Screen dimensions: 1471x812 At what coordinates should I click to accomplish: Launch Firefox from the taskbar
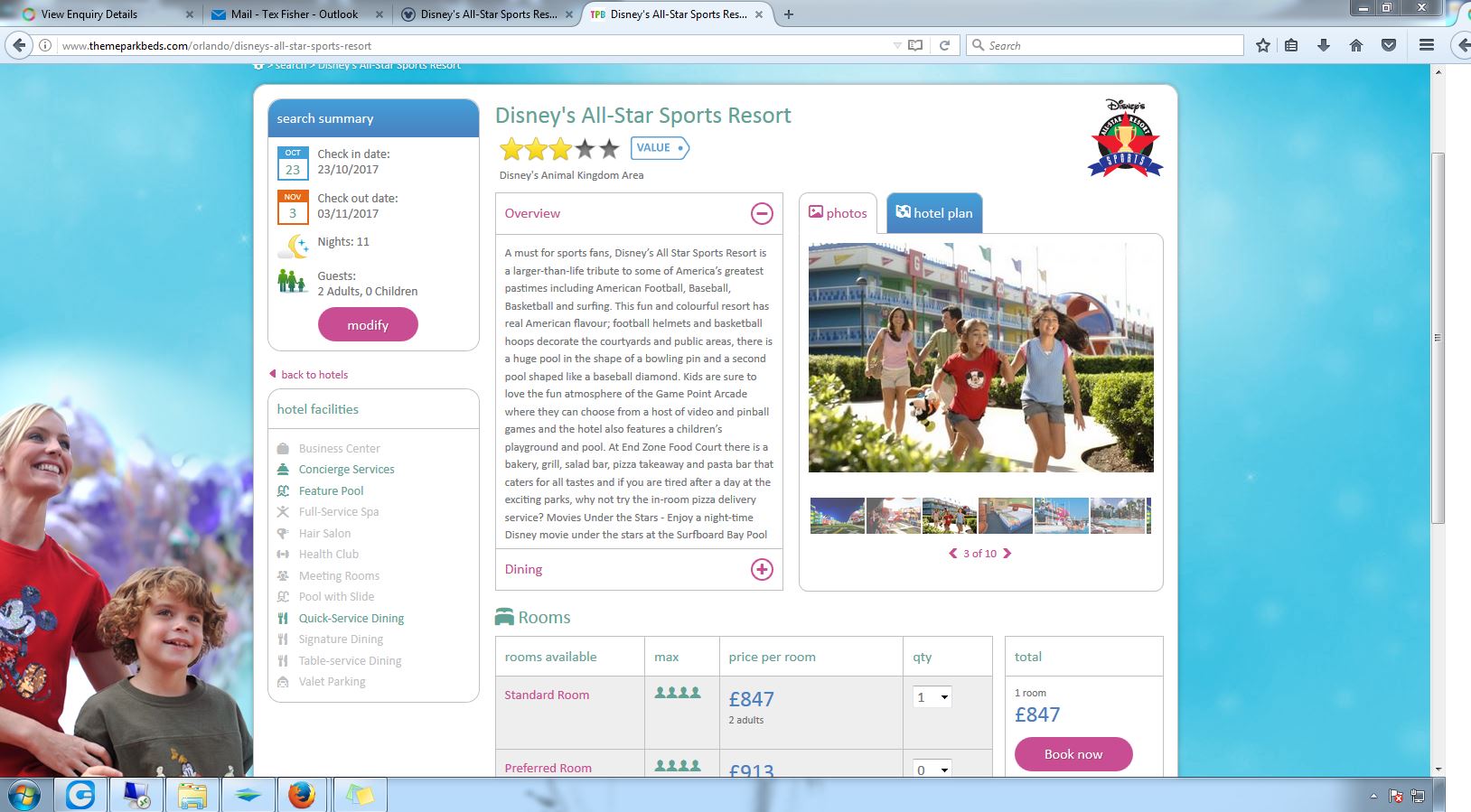(302, 796)
